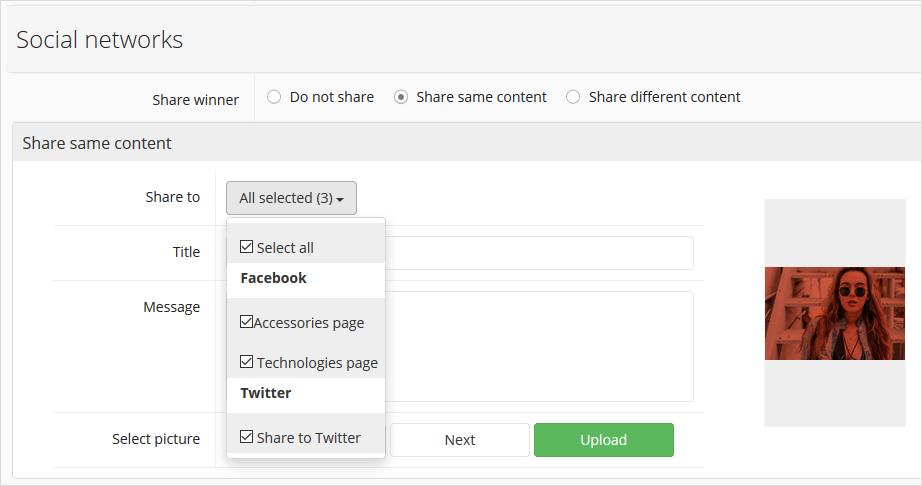The height and width of the screenshot is (486, 922).
Task: Toggle the 'Select all' checkbox
Action: 246,247
